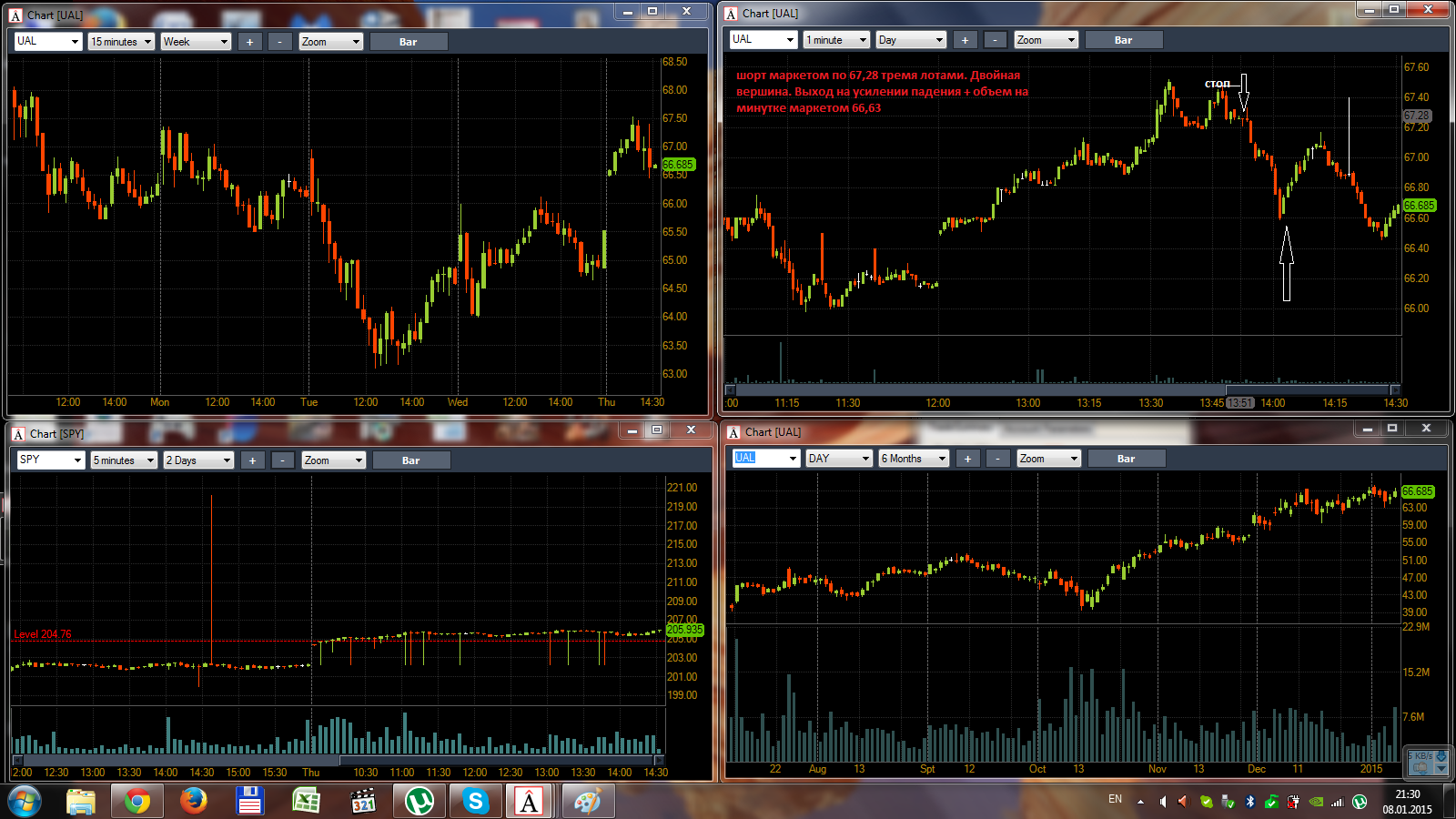The height and width of the screenshot is (819, 1456).
Task: Click the green flag tray icon
Action: tap(1272, 802)
